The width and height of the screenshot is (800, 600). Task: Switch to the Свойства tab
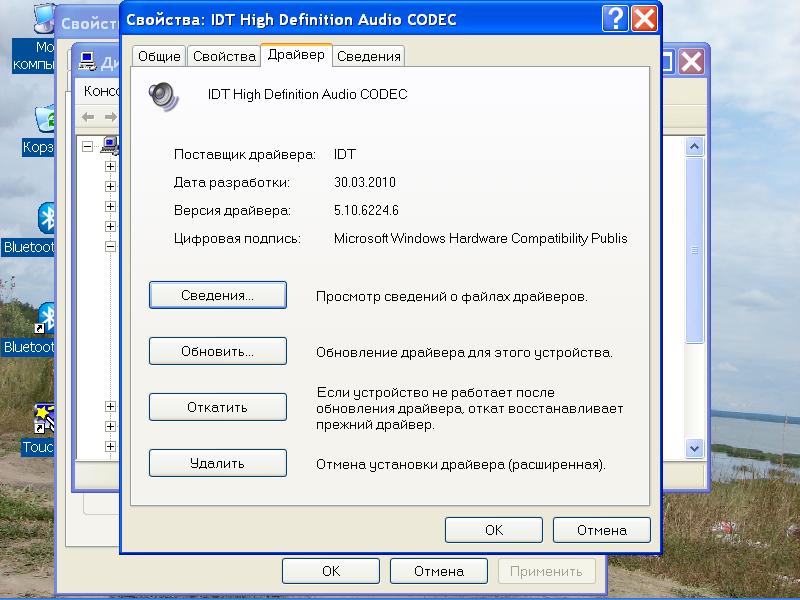tap(223, 57)
